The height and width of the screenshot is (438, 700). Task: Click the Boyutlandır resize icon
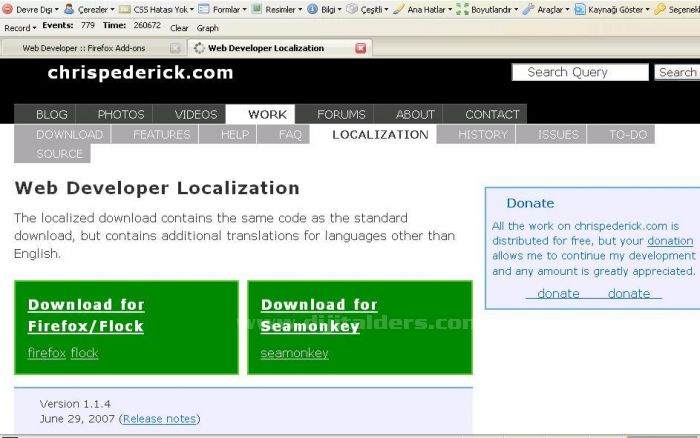click(463, 9)
